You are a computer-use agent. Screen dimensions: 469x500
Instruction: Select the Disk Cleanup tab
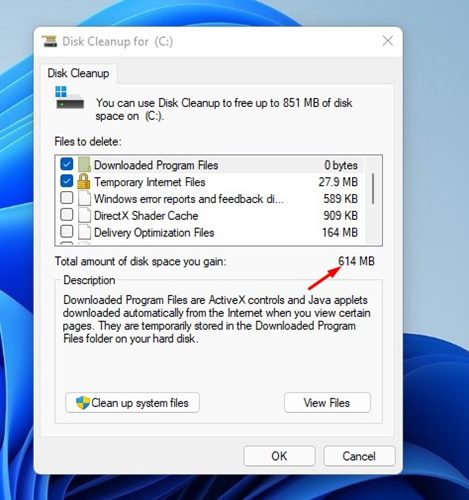(78, 73)
